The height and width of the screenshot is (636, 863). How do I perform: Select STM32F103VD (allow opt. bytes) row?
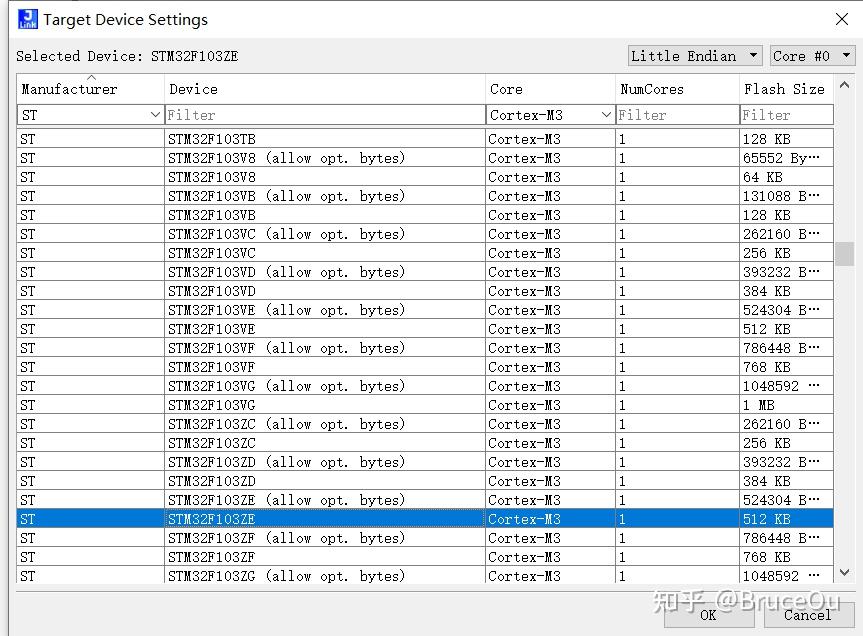(x=425, y=272)
